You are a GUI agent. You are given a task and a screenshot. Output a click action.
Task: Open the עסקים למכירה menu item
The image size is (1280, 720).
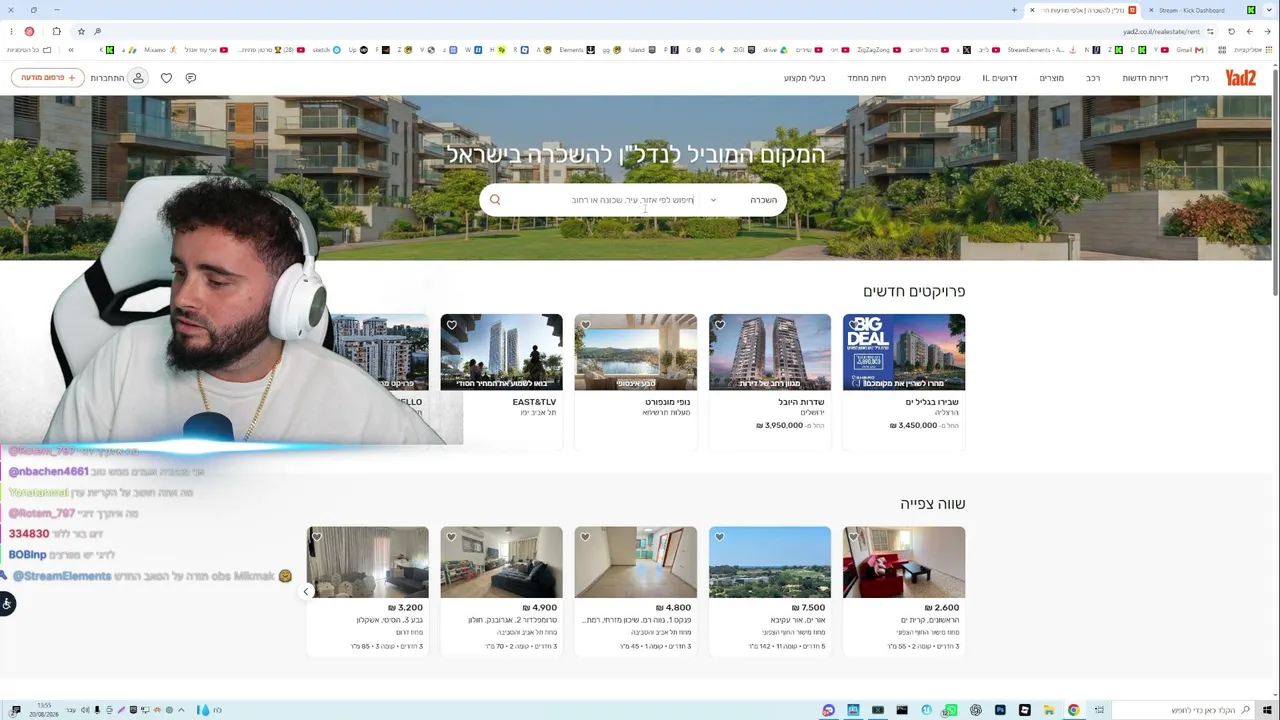pyautogui.click(x=934, y=78)
